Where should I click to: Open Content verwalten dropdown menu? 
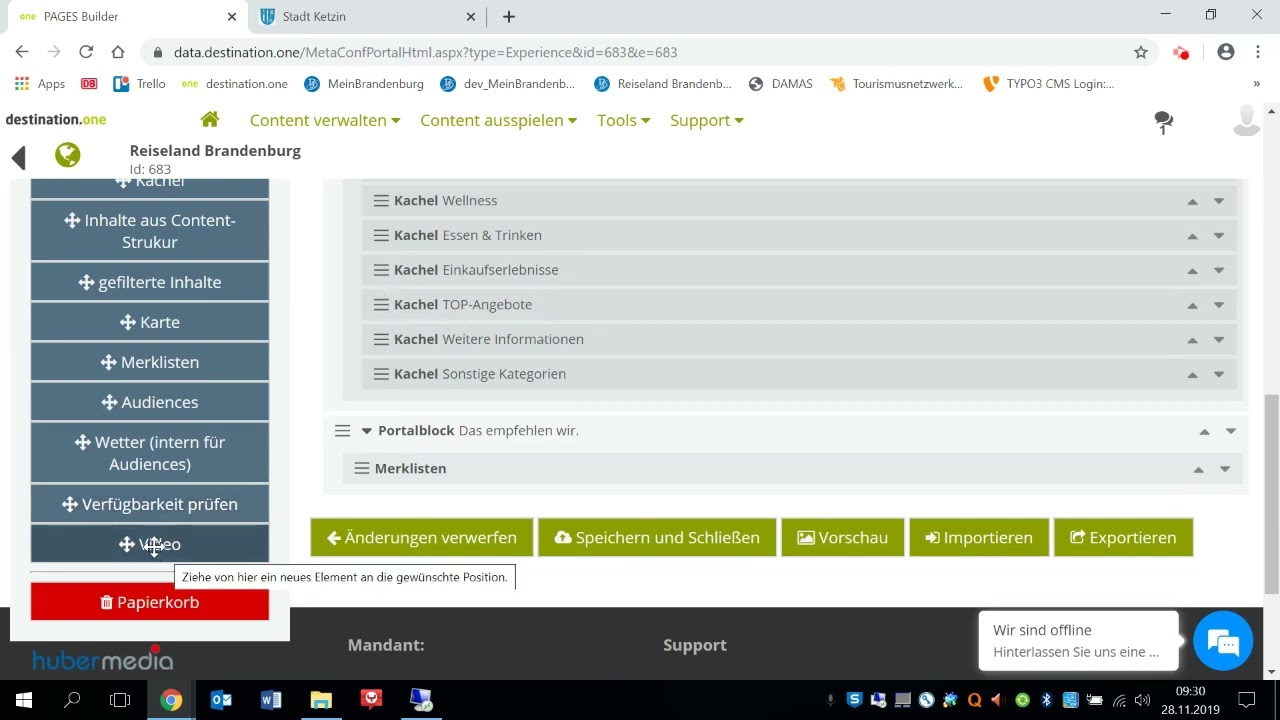pos(325,120)
